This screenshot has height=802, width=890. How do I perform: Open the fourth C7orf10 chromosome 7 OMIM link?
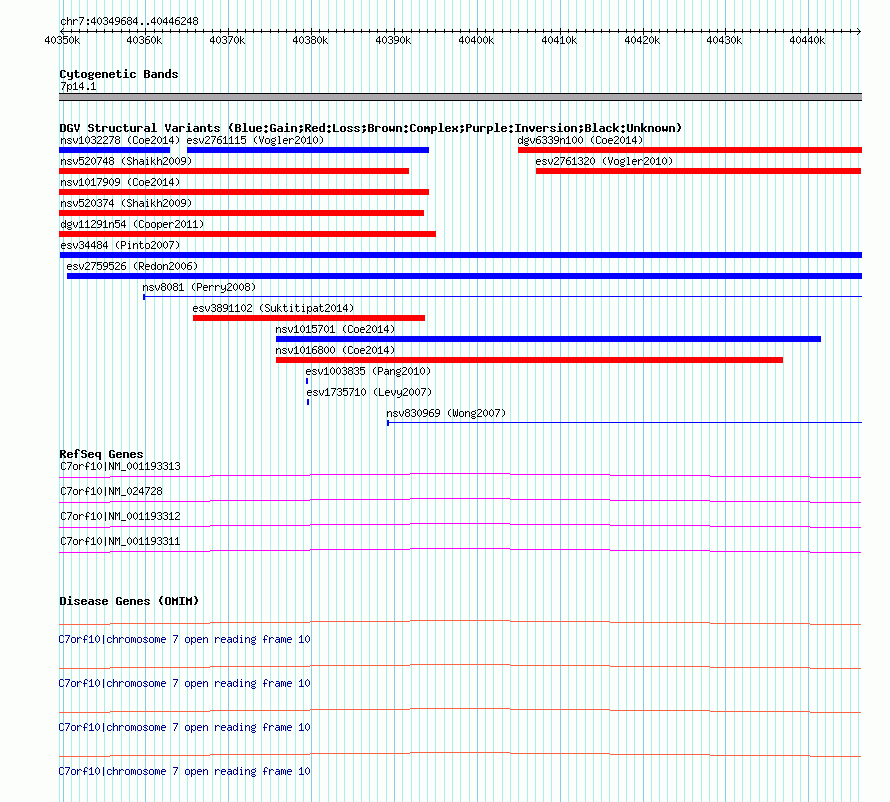[x=184, y=771]
